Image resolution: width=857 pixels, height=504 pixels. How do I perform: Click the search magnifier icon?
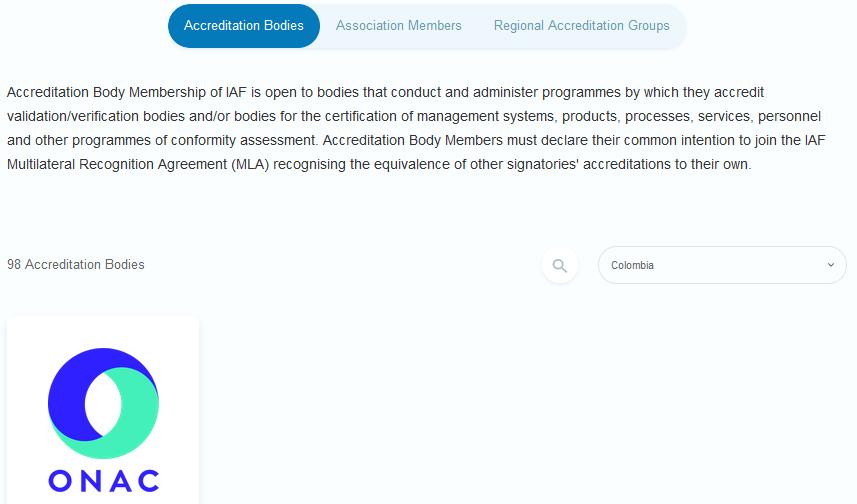click(x=560, y=265)
